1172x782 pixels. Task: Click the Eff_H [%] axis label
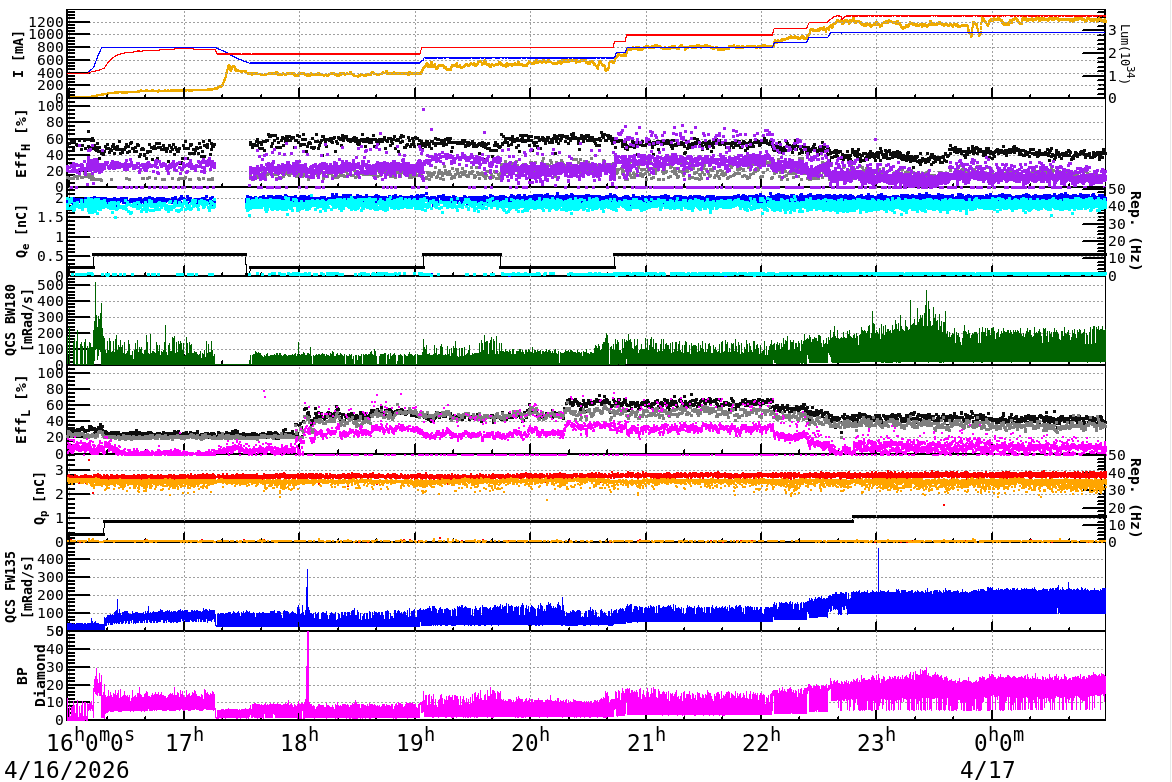22,144
